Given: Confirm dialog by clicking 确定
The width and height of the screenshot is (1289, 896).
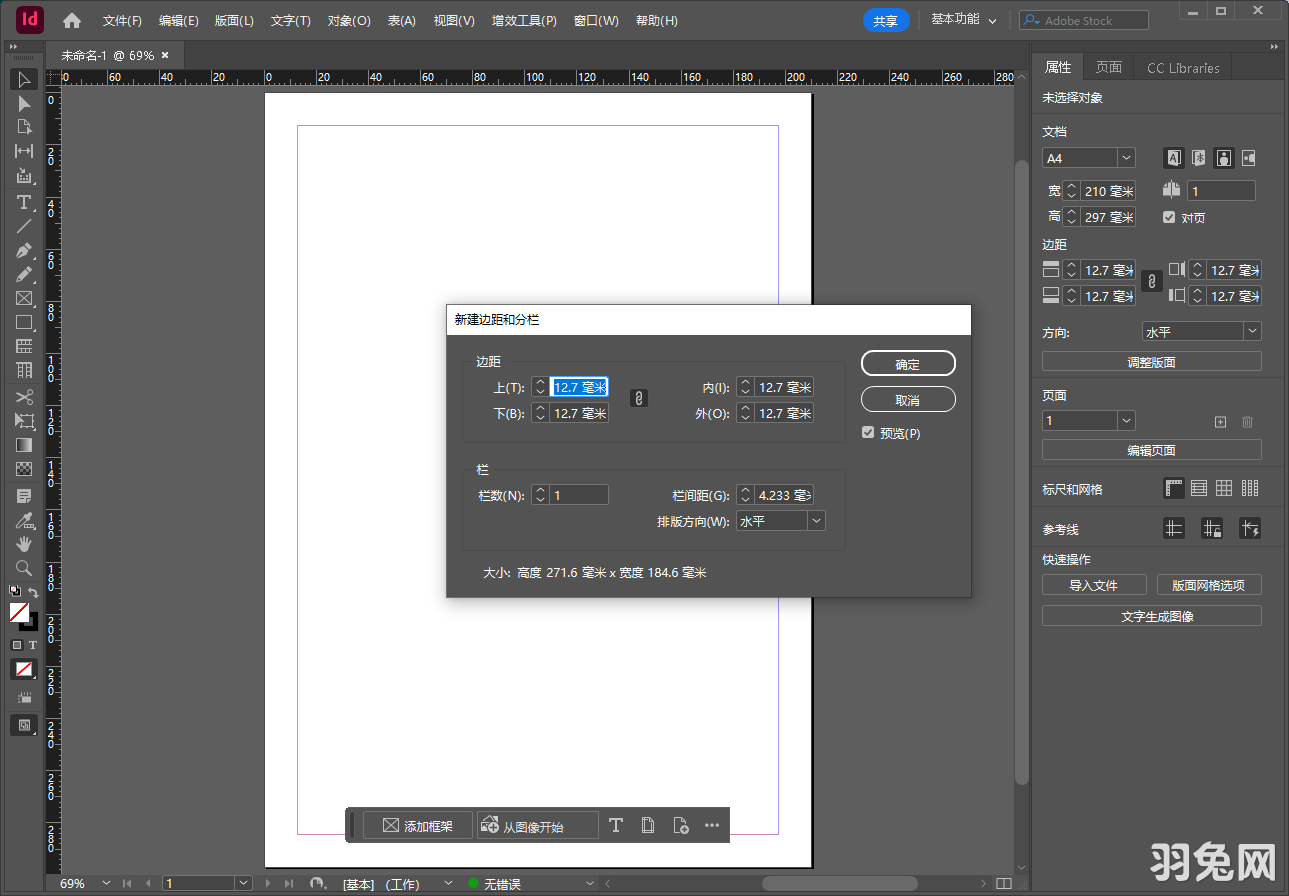Looking at the screenshot, I should click(908, 363).
